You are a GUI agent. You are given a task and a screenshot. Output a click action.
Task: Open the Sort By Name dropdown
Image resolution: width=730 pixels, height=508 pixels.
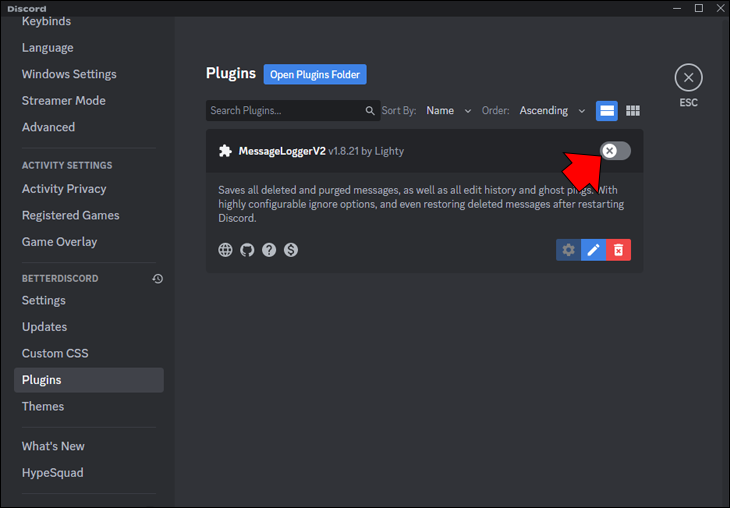coord(449,111)
